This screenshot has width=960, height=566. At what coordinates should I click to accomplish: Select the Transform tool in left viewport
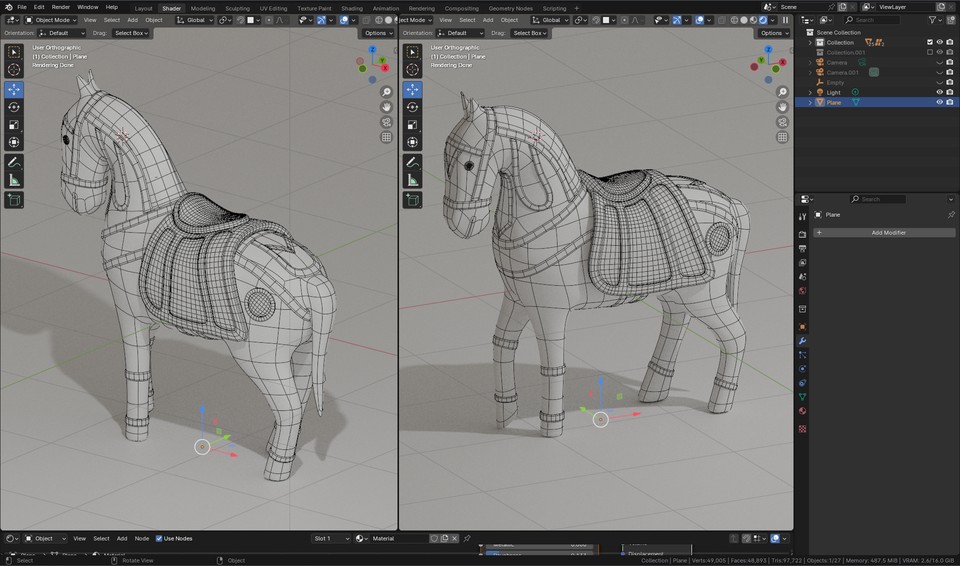[x=14, y=142]
